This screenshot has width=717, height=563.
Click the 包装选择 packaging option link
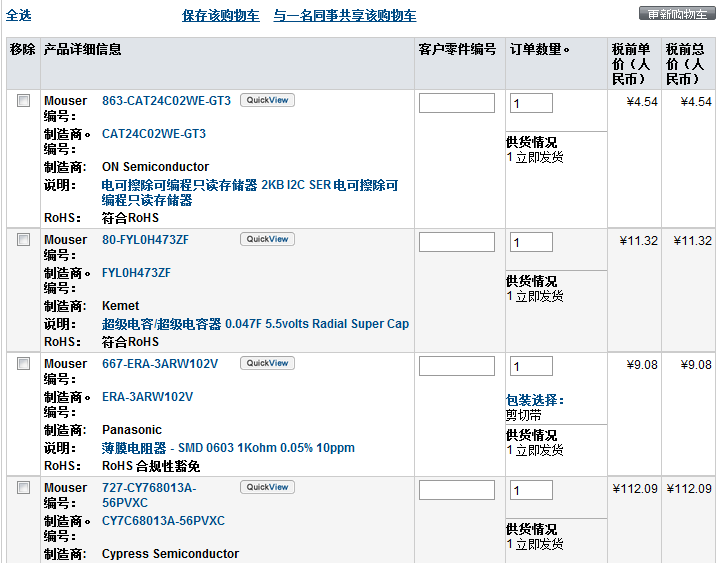(535, 400)
